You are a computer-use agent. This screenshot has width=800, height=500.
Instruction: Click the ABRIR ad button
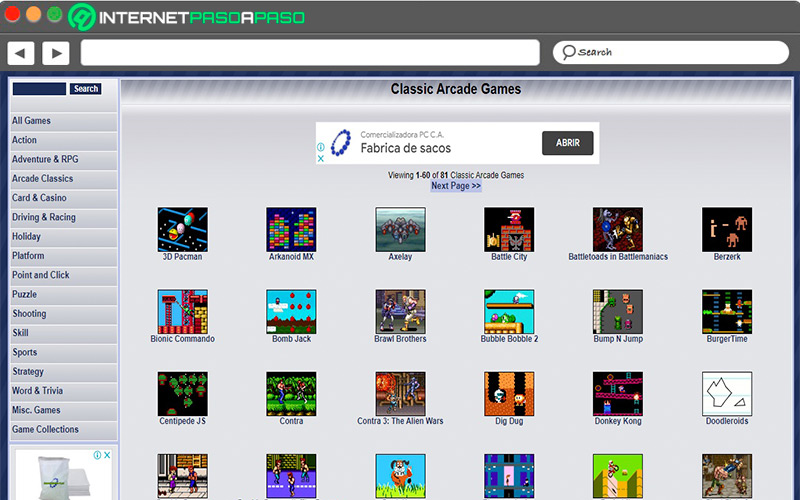tap(567, 143)
